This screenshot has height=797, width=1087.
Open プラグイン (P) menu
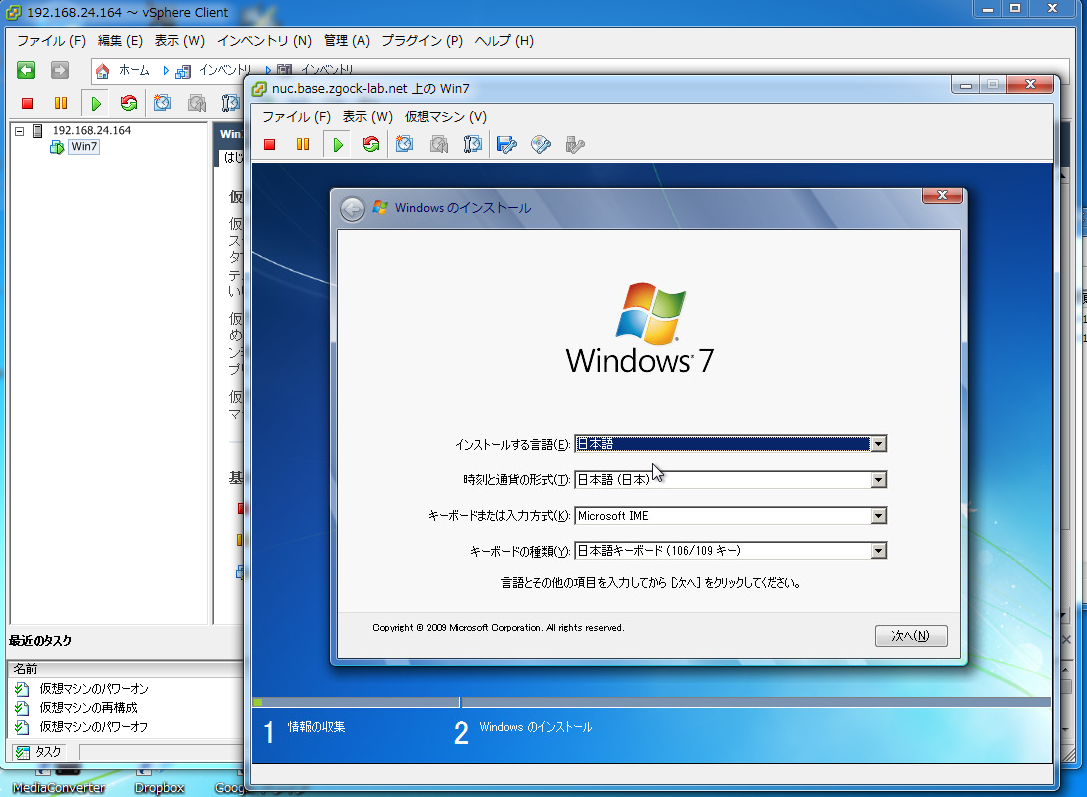pos(421,41)
